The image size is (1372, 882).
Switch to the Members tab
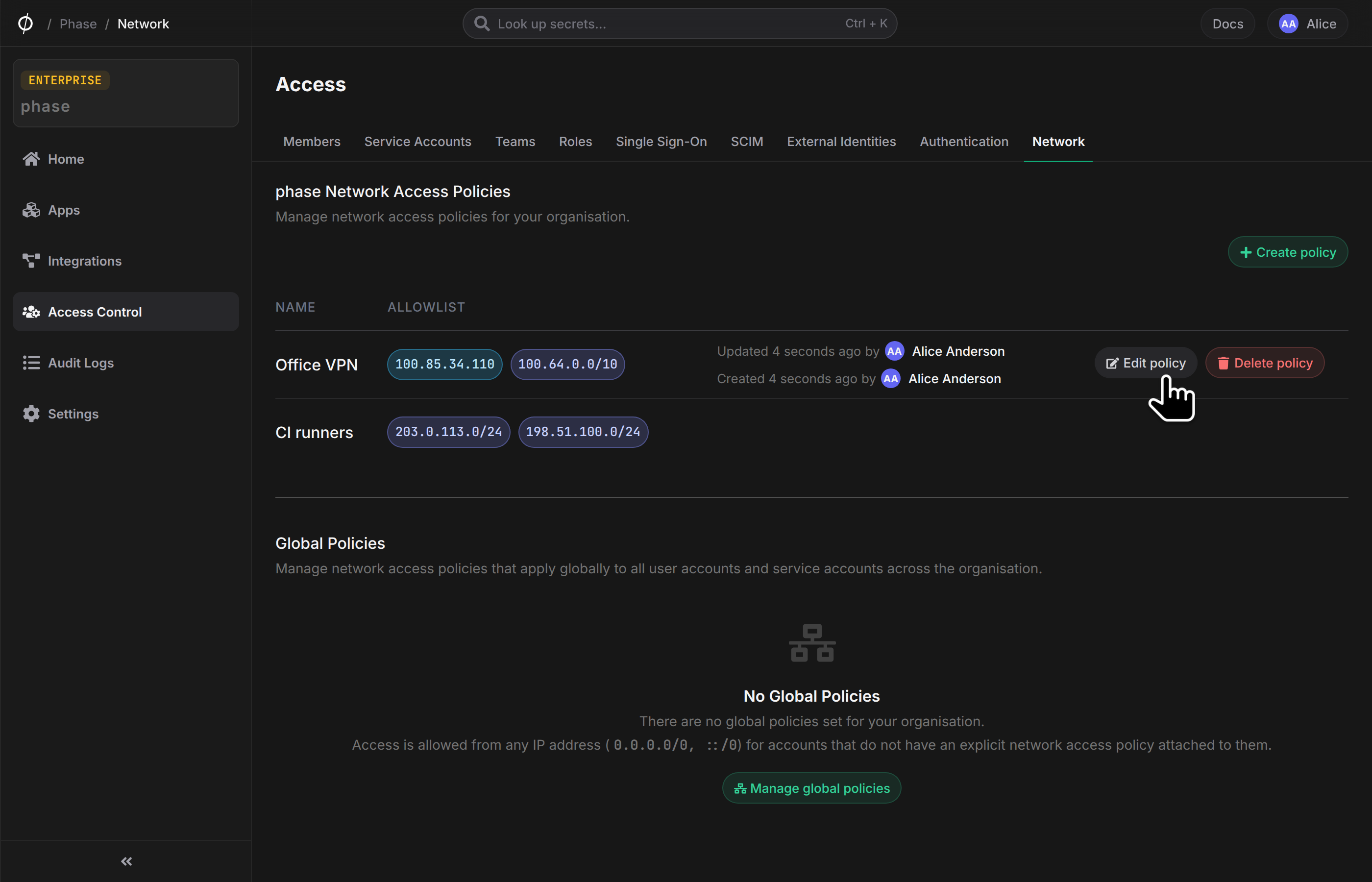[312, 142]
